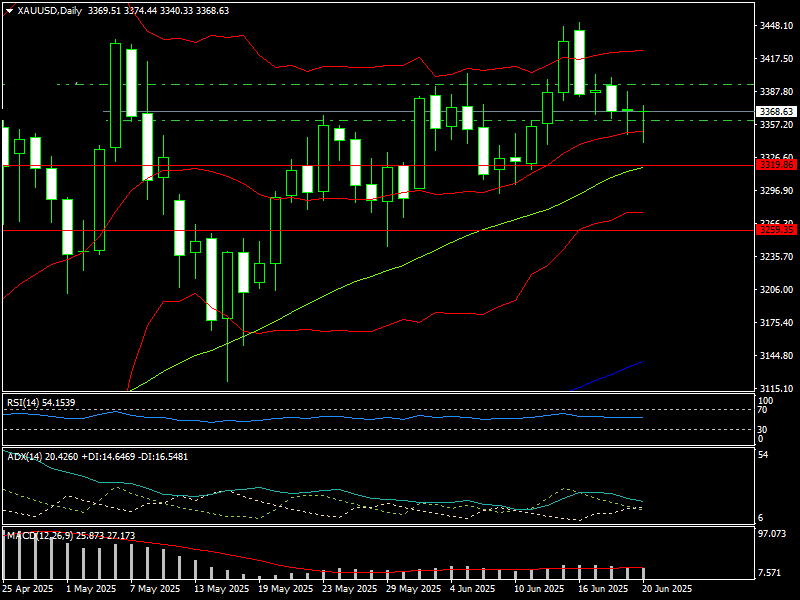
Task: Click the XAUUSD,Daily chart title
Action: click(x=51, y=11)
